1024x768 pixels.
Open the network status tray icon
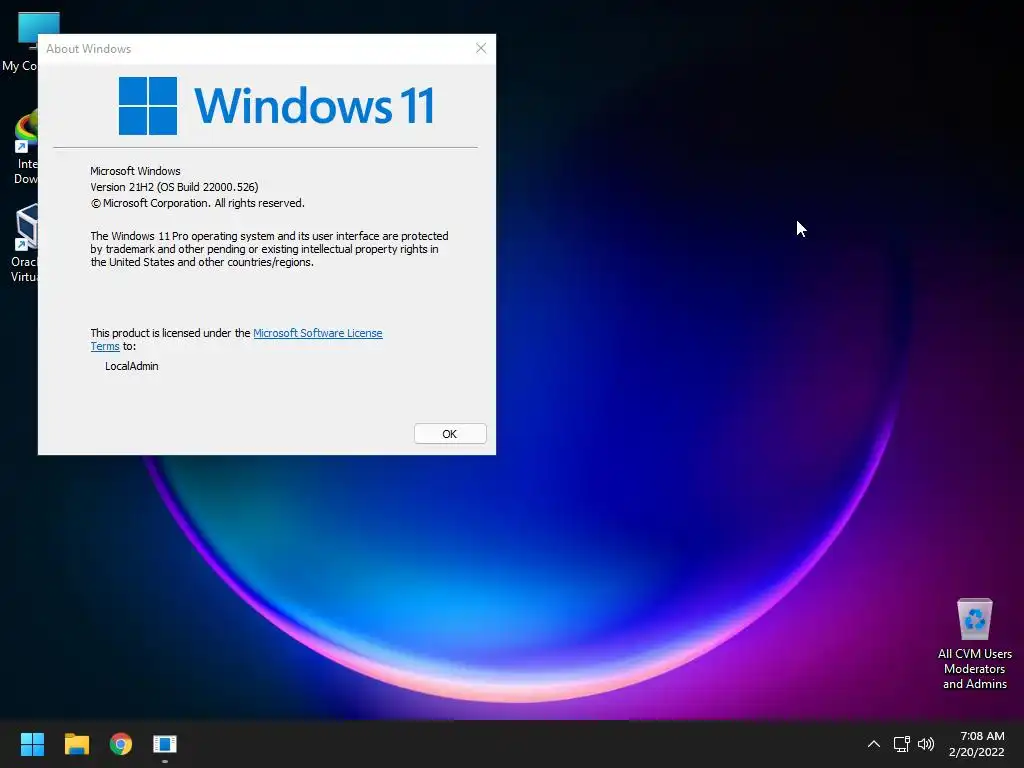pyautogui.click(x=902, y=744)
